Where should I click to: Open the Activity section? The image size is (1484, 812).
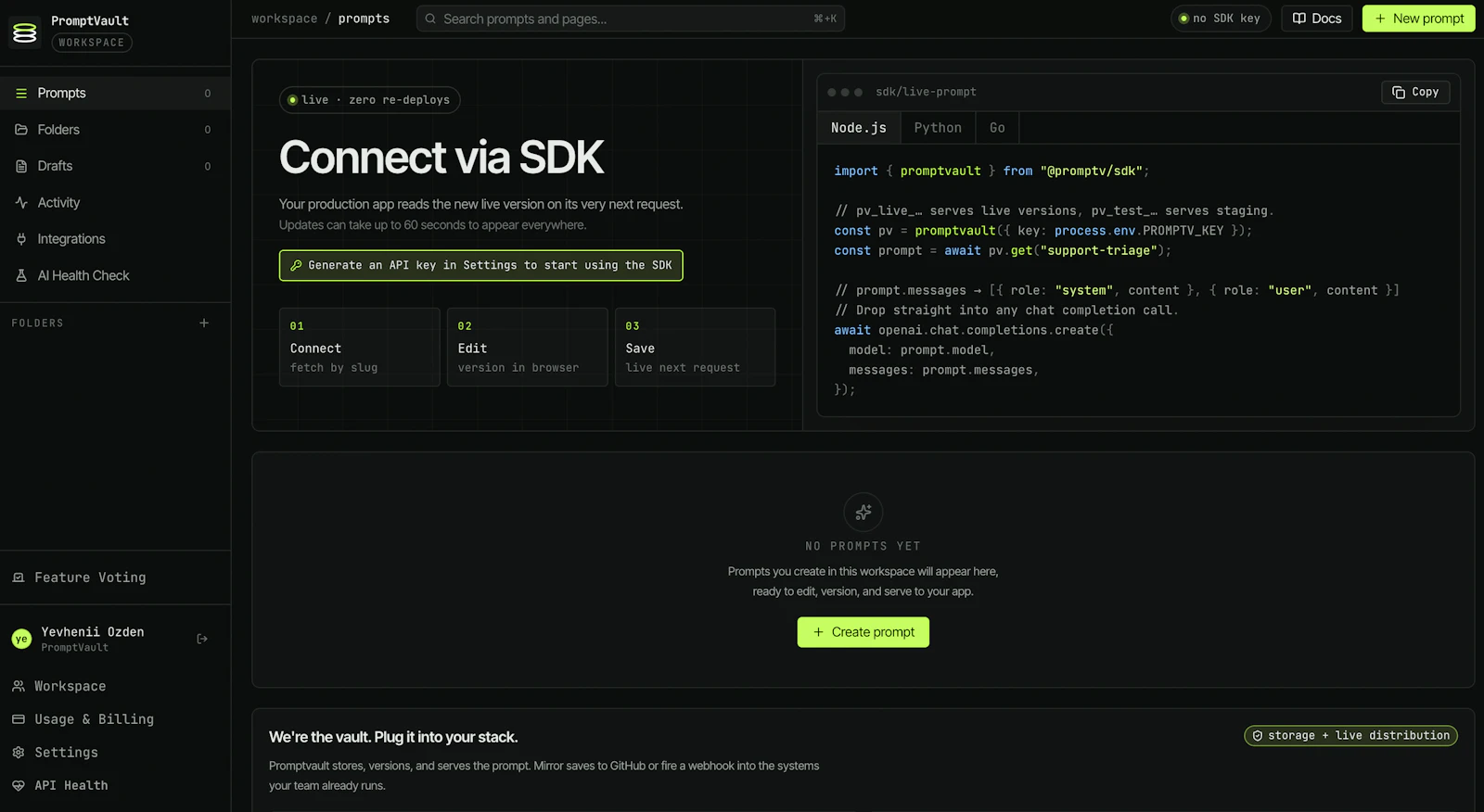(x=115, y=202)
